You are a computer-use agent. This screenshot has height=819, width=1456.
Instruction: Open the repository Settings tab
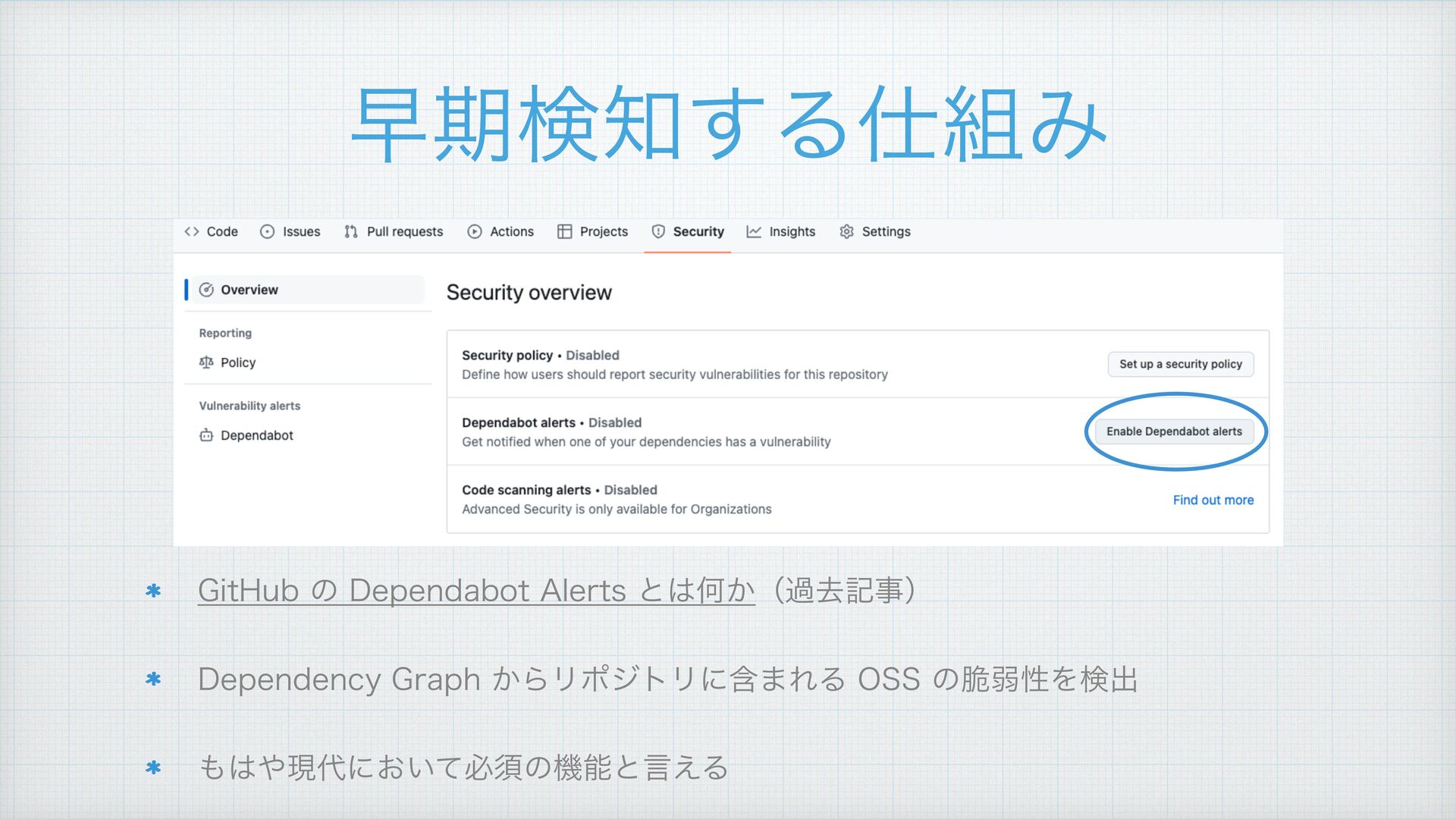[875, 231]
